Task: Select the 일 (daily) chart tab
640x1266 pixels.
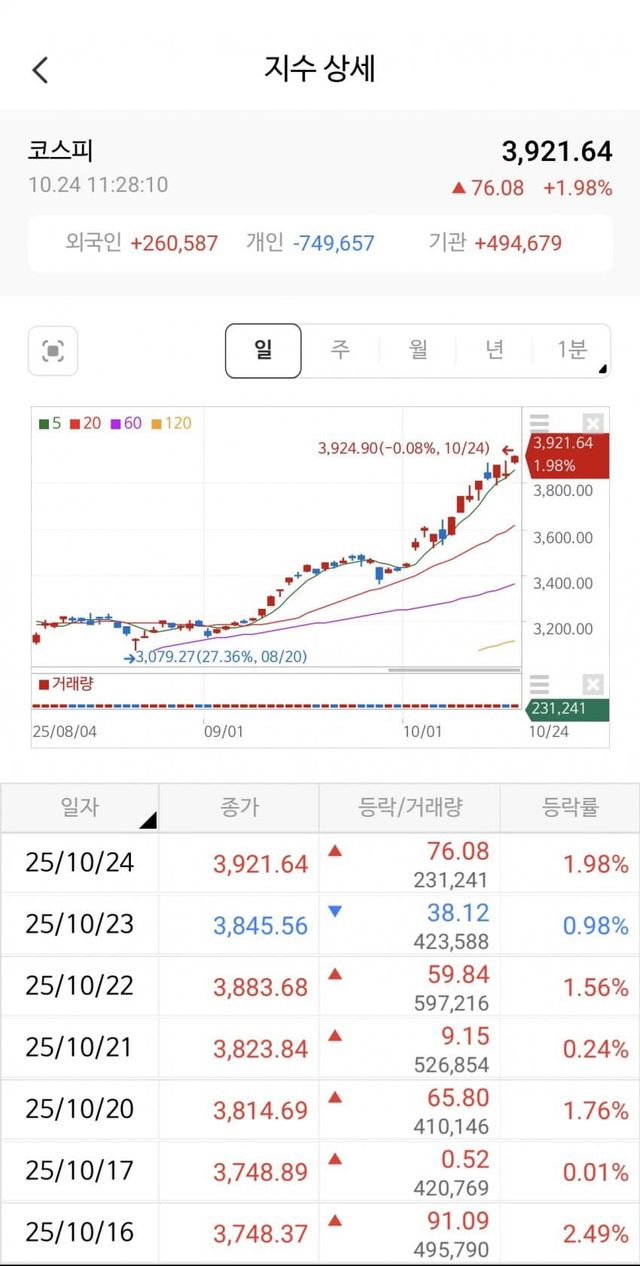Action: pos(263,350)
